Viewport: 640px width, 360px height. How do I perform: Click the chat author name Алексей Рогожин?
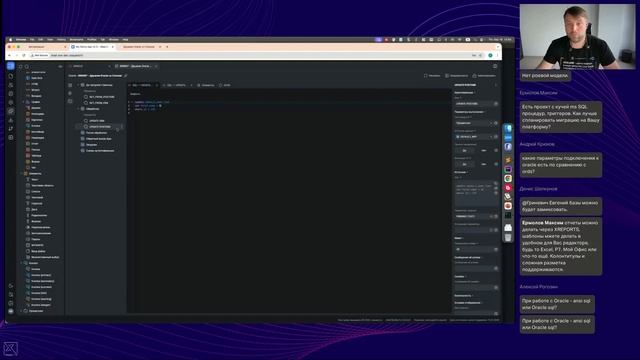tap(538, 287)
